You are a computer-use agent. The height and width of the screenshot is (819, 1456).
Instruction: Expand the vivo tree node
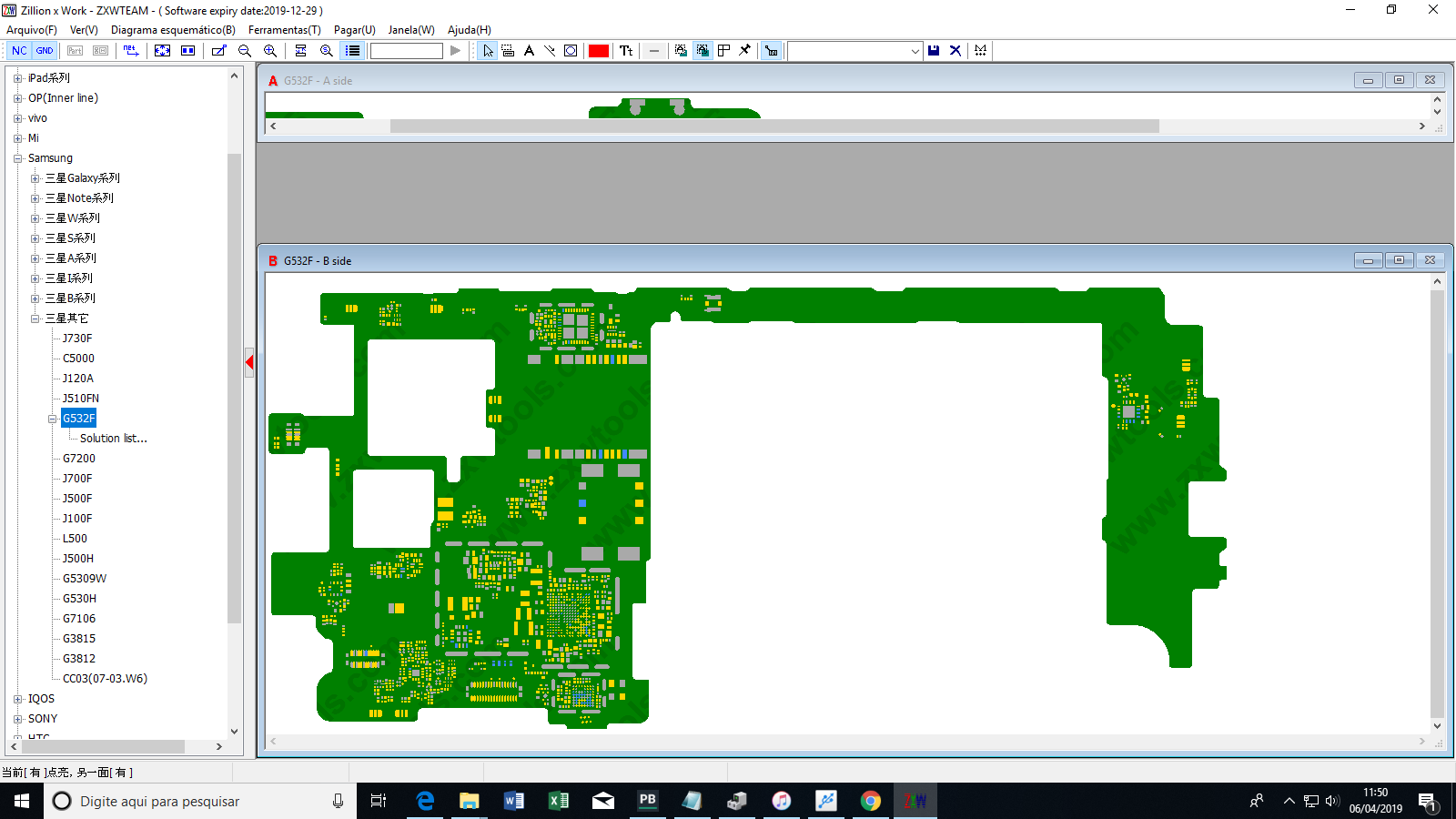coord(17,118)
